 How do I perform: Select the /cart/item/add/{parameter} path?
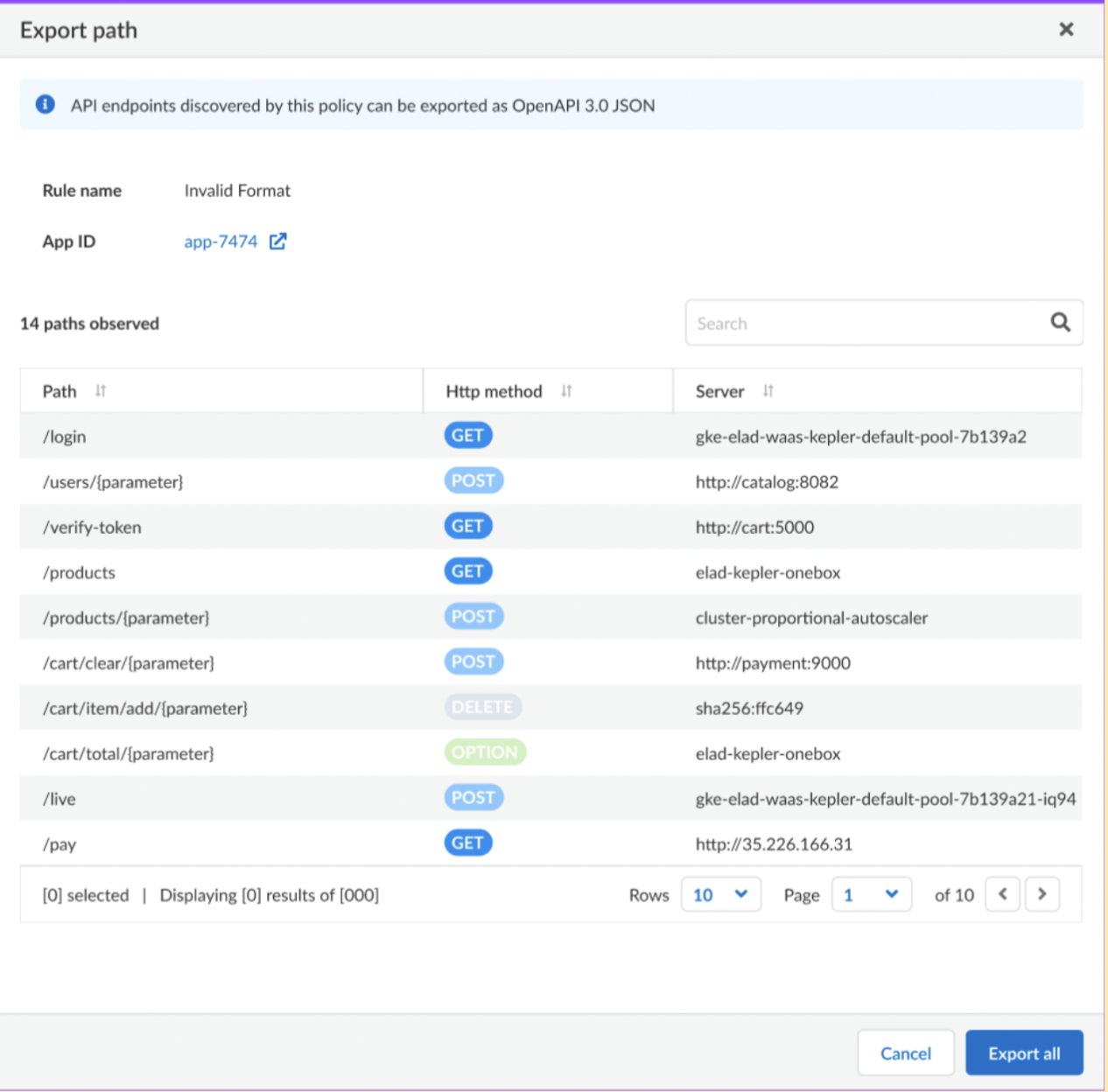pos(145,709)
